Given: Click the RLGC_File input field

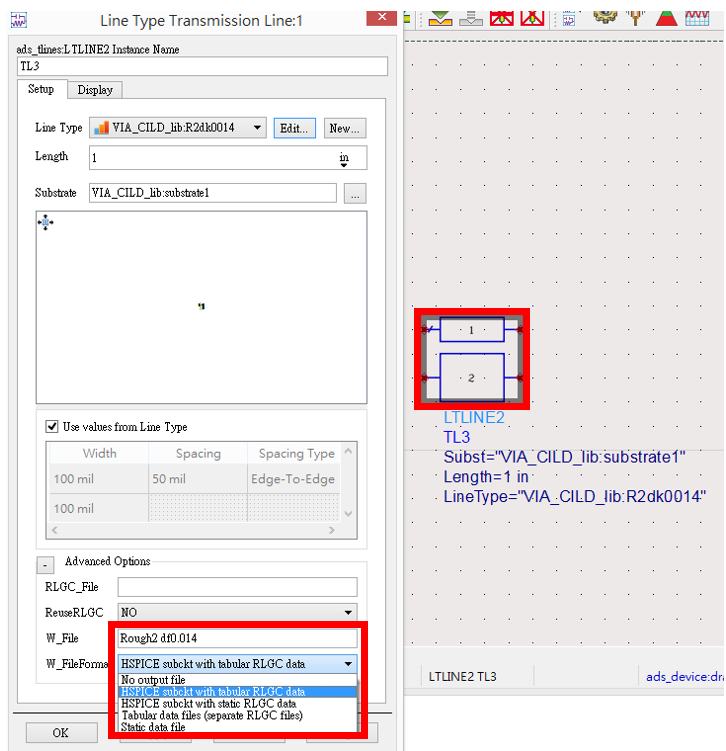Looking at the screenshot, I should coord(238,587).
